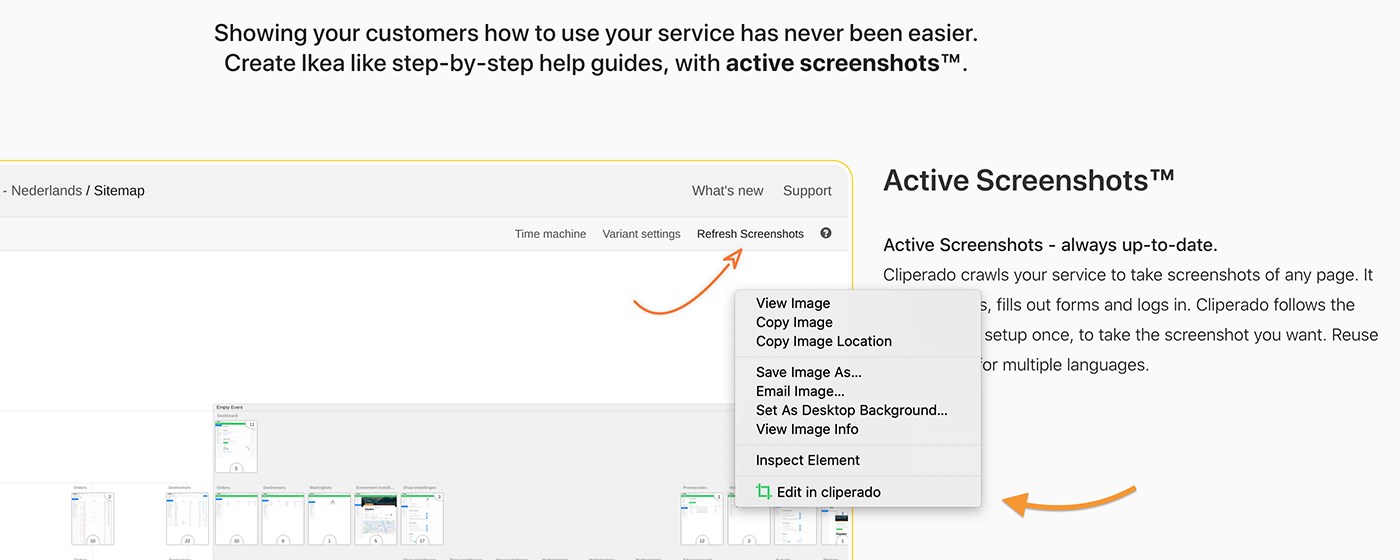The width and height of the screenshot is (1400, 560).
Task: Open Variant settings
Action: coord(641,234)
